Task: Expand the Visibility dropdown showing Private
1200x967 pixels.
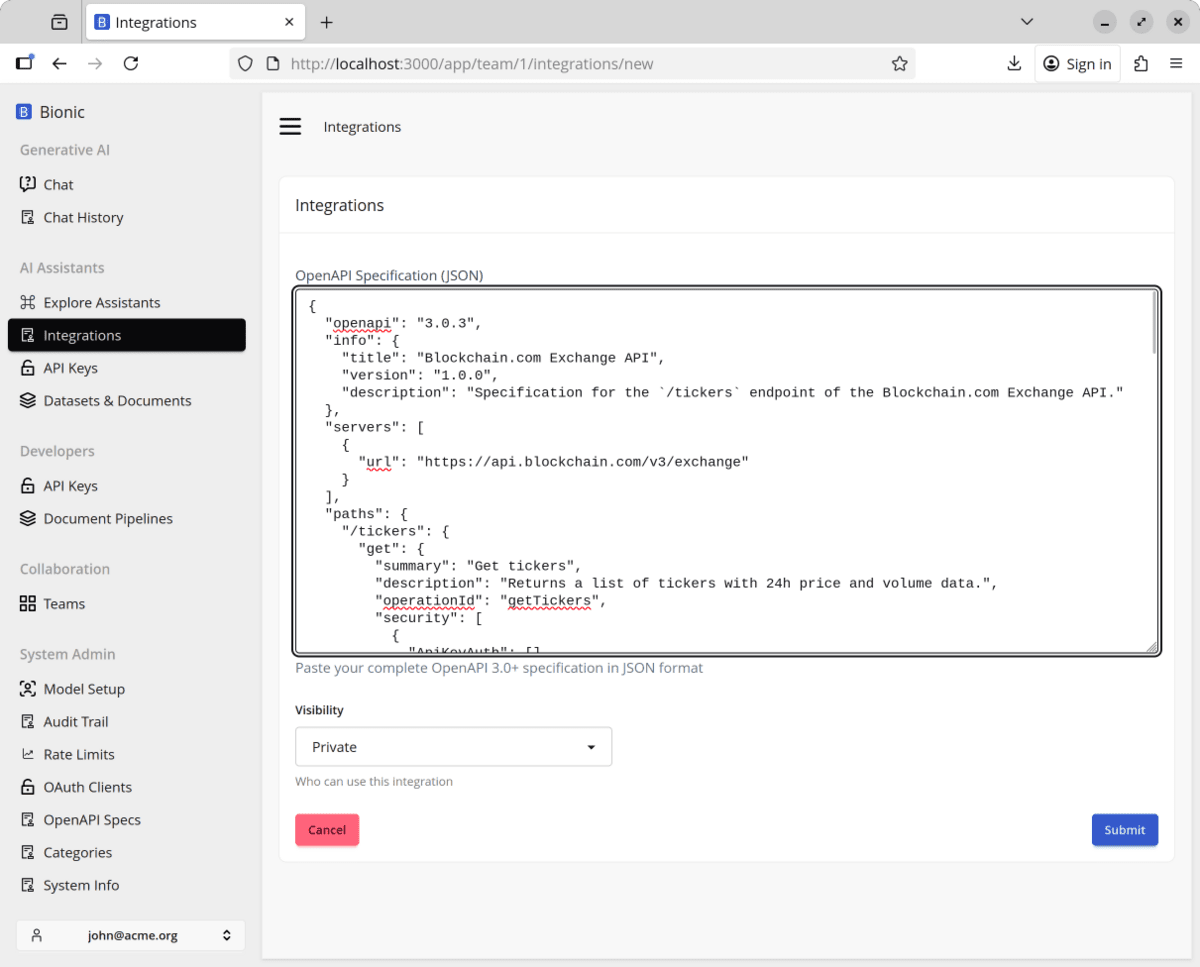Action: click(453, 747)
